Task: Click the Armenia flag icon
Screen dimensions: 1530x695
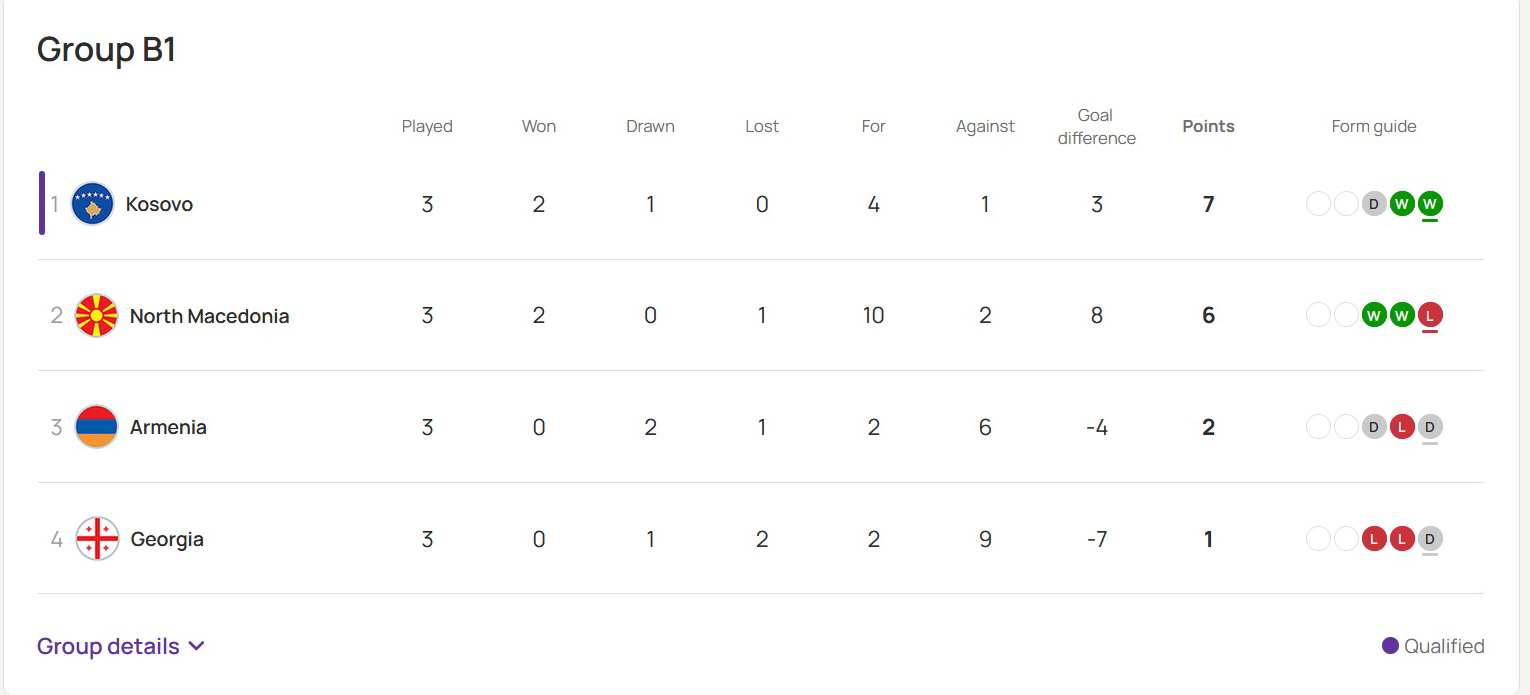Action: click(x=96, y=427)
